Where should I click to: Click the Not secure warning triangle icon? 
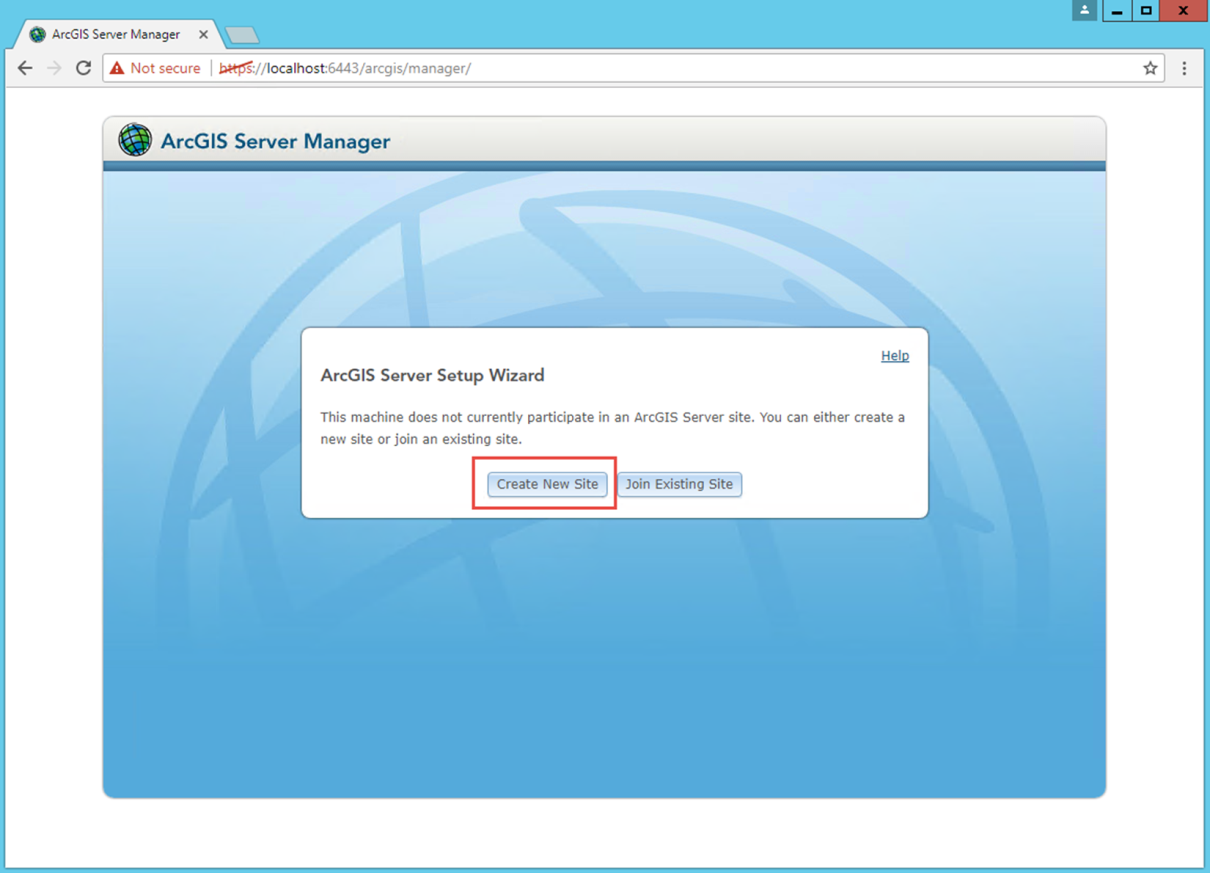click(117, 68)
